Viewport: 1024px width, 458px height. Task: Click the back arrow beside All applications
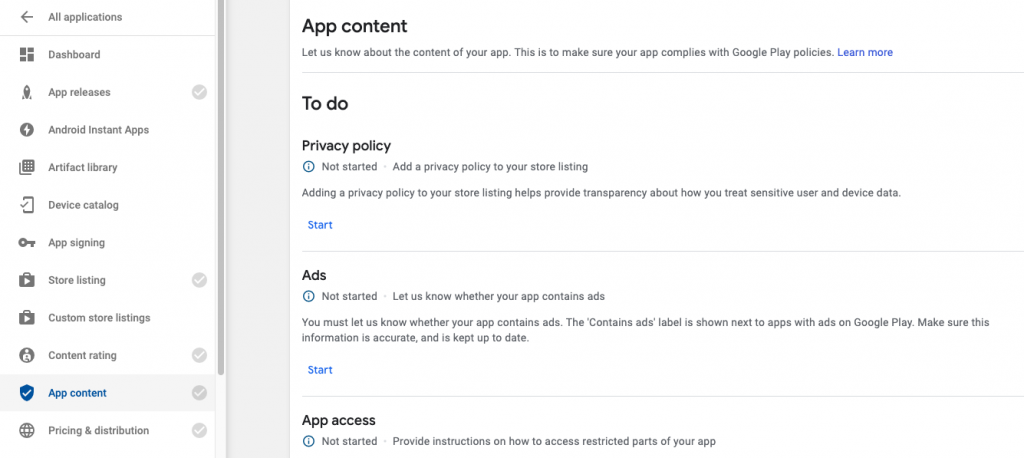(27, 17)
